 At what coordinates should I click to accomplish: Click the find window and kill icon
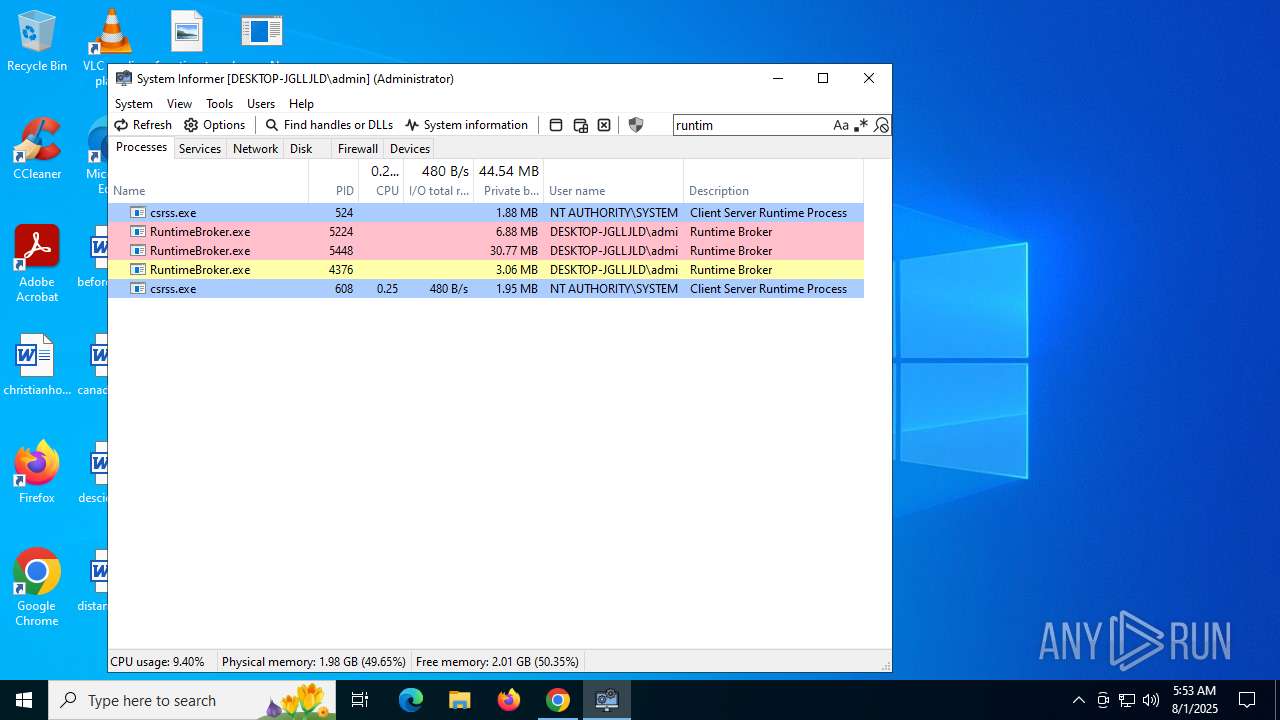pyautogui.click(x=604, y=125)
